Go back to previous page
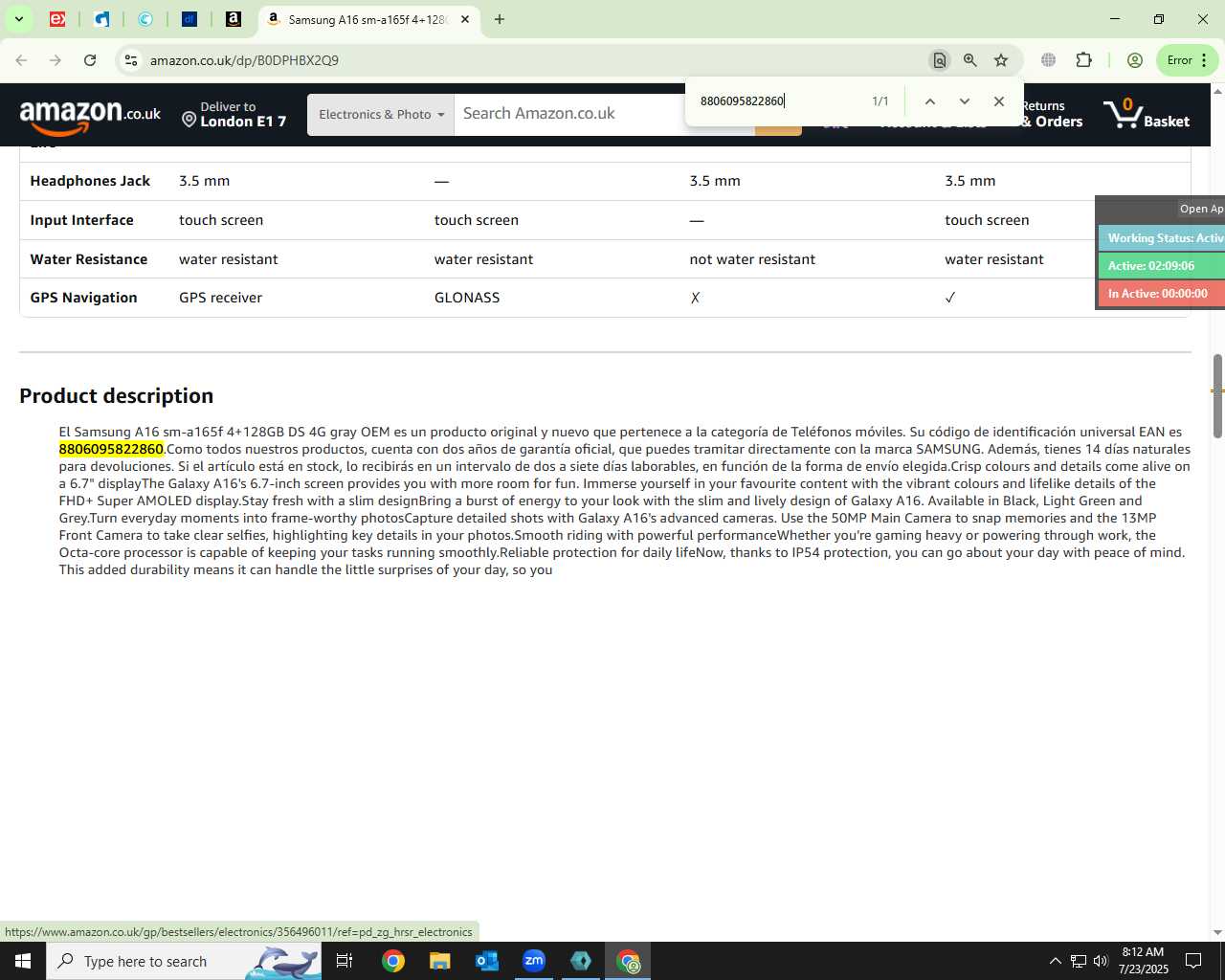 point(21,60)
